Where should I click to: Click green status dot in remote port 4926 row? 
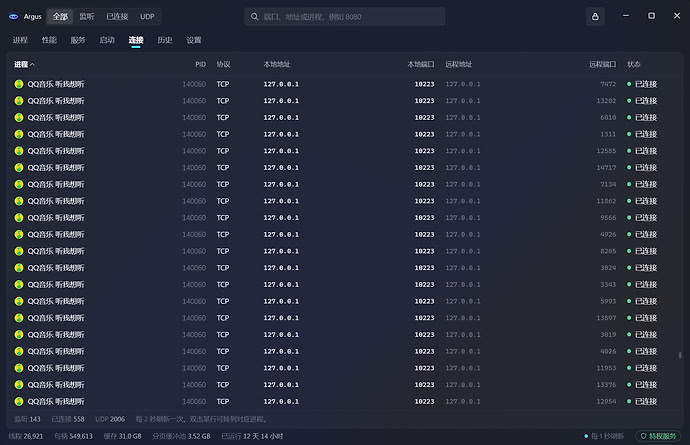pos(629,235)
